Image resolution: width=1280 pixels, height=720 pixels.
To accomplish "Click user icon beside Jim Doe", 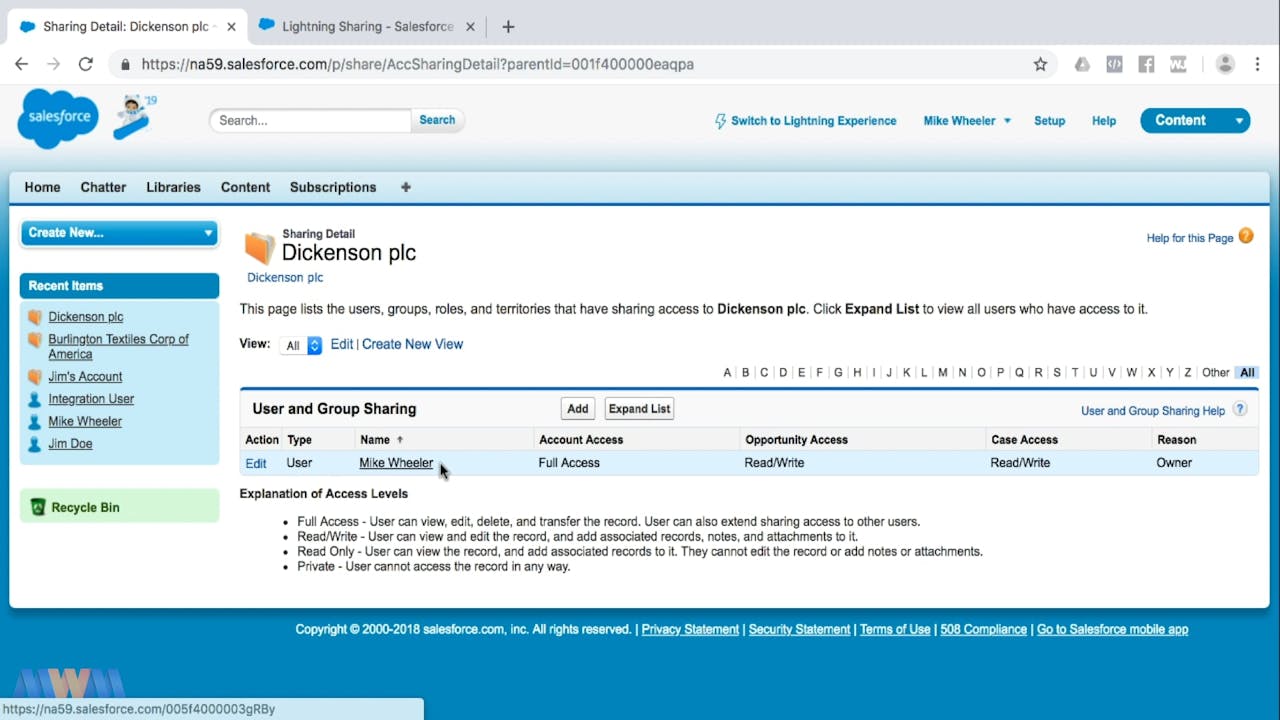I will pos(35,444).
